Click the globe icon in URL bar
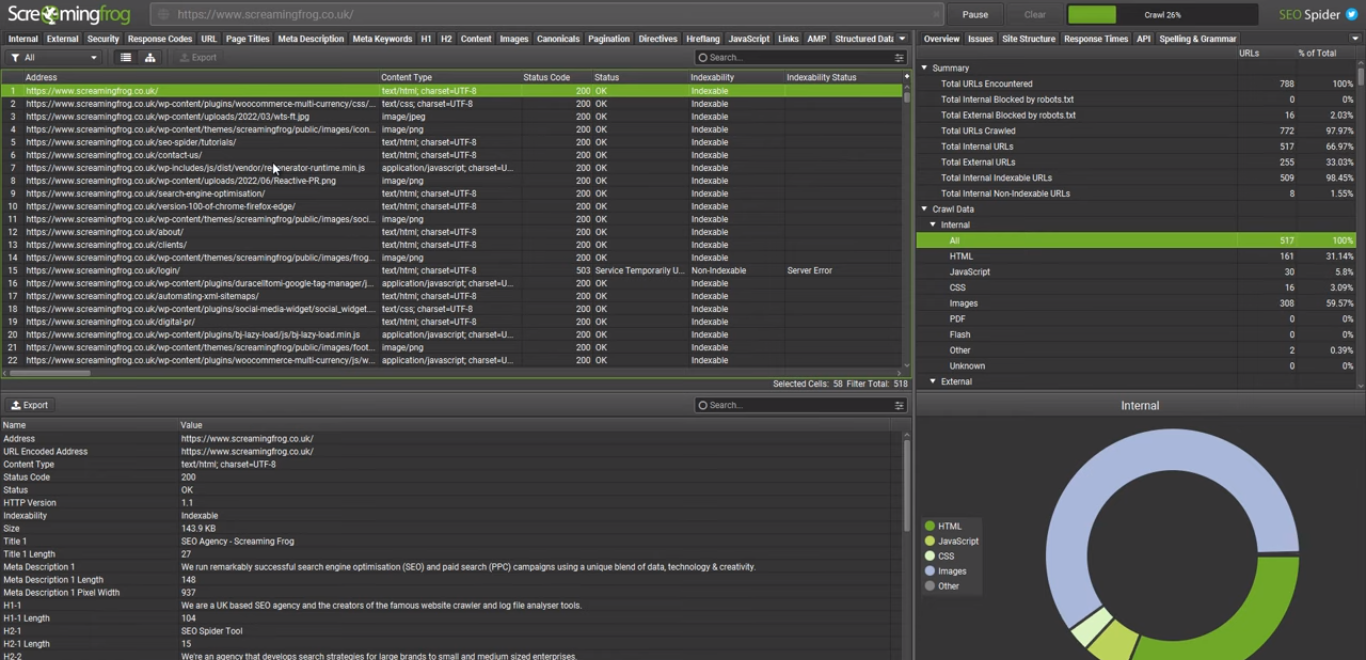Screen dimensions: 1366x660 coord(163,15)
